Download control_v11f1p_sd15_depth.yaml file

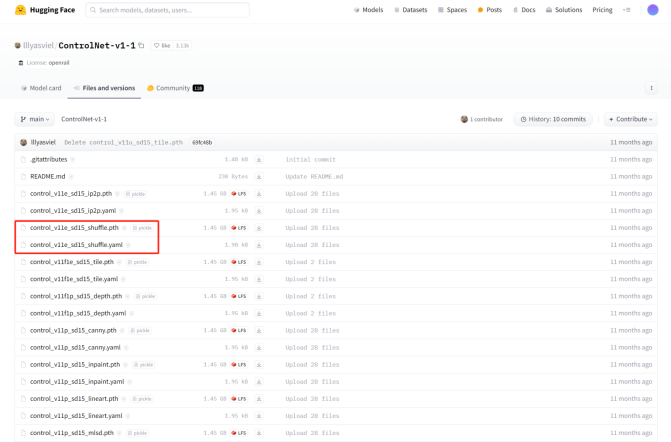point(259,314)
